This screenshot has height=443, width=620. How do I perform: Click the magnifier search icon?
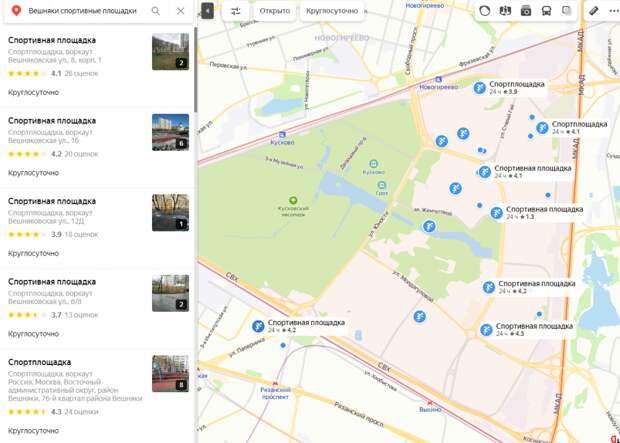[x=156, y=11]
